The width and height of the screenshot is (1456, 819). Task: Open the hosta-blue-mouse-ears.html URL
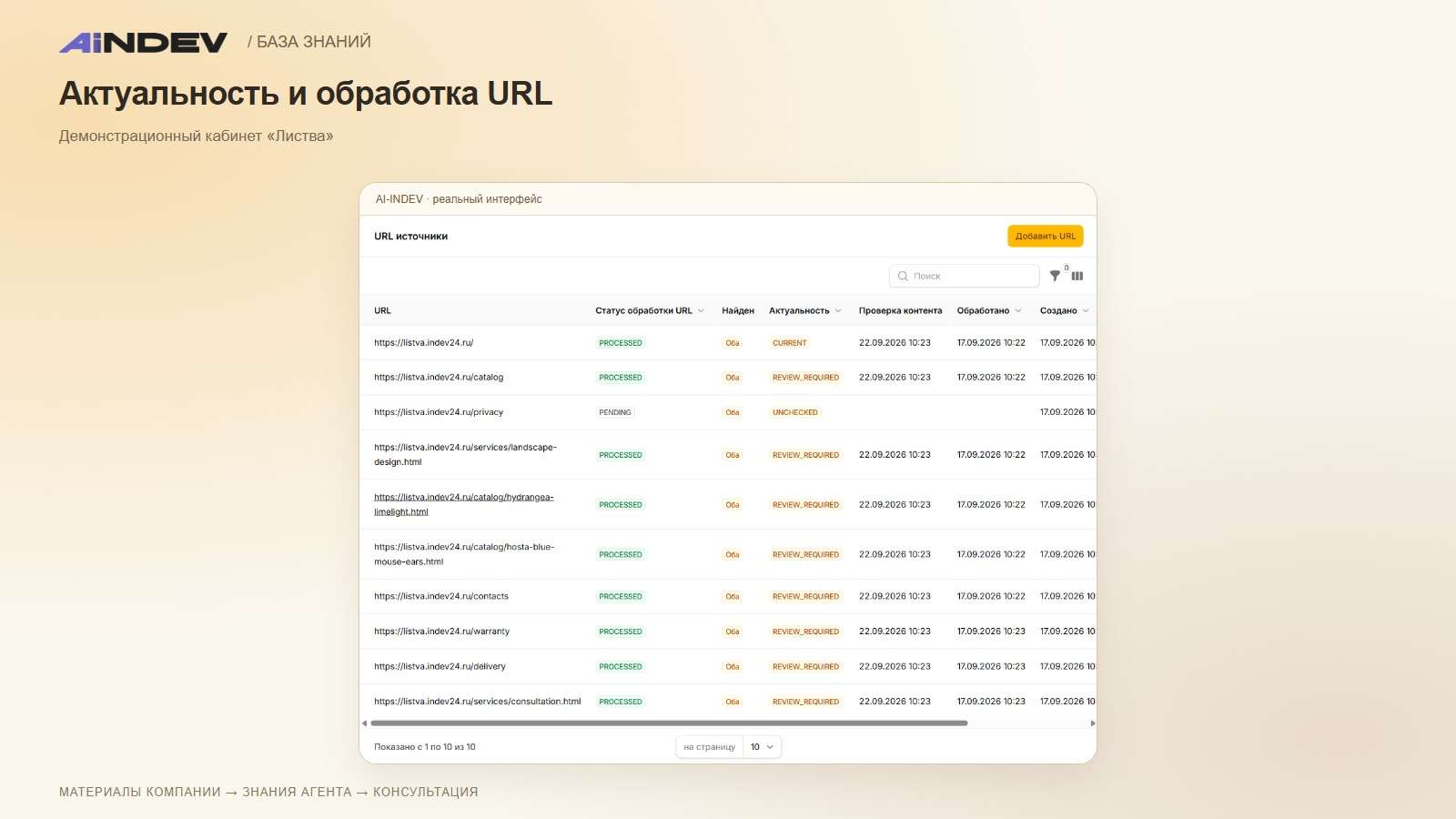tap(464, 554)
